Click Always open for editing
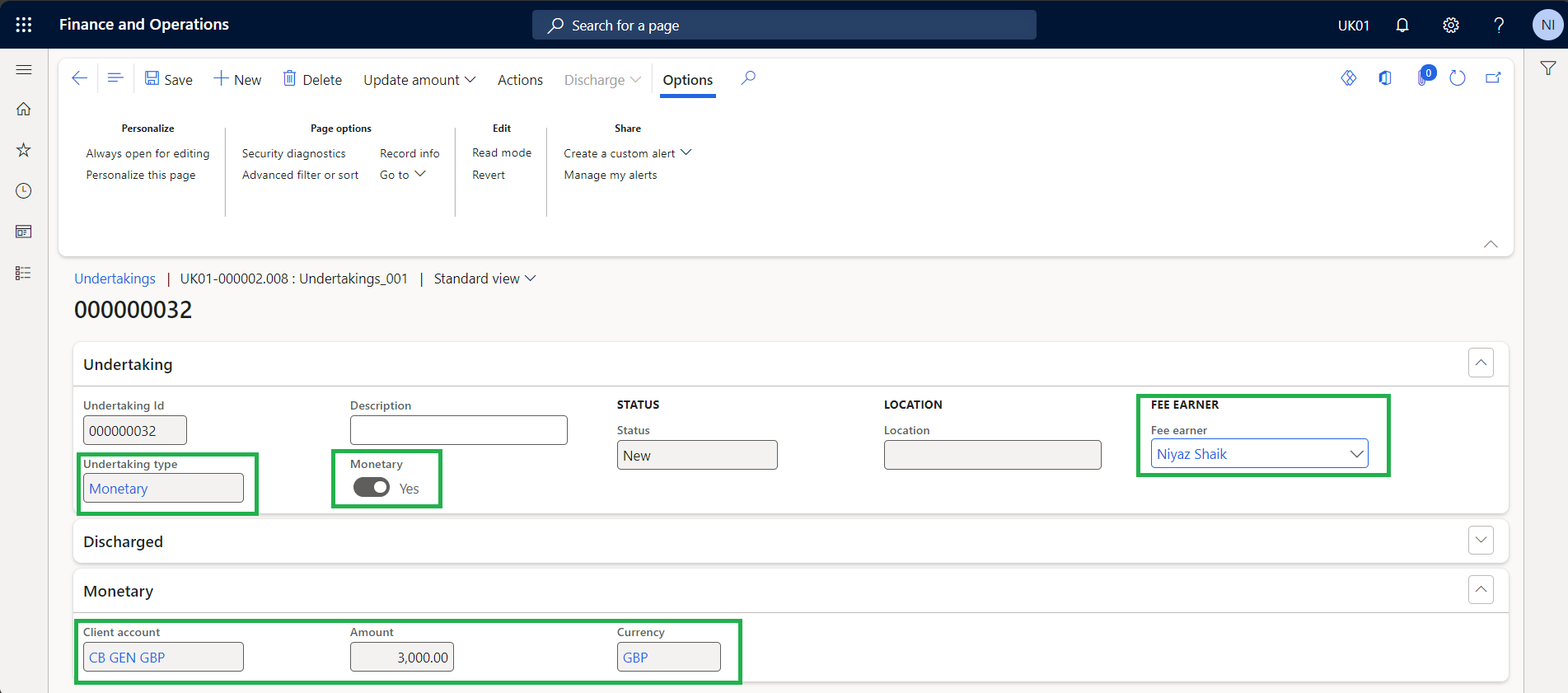Screen dimensions: 1568x693 point(147,153)
